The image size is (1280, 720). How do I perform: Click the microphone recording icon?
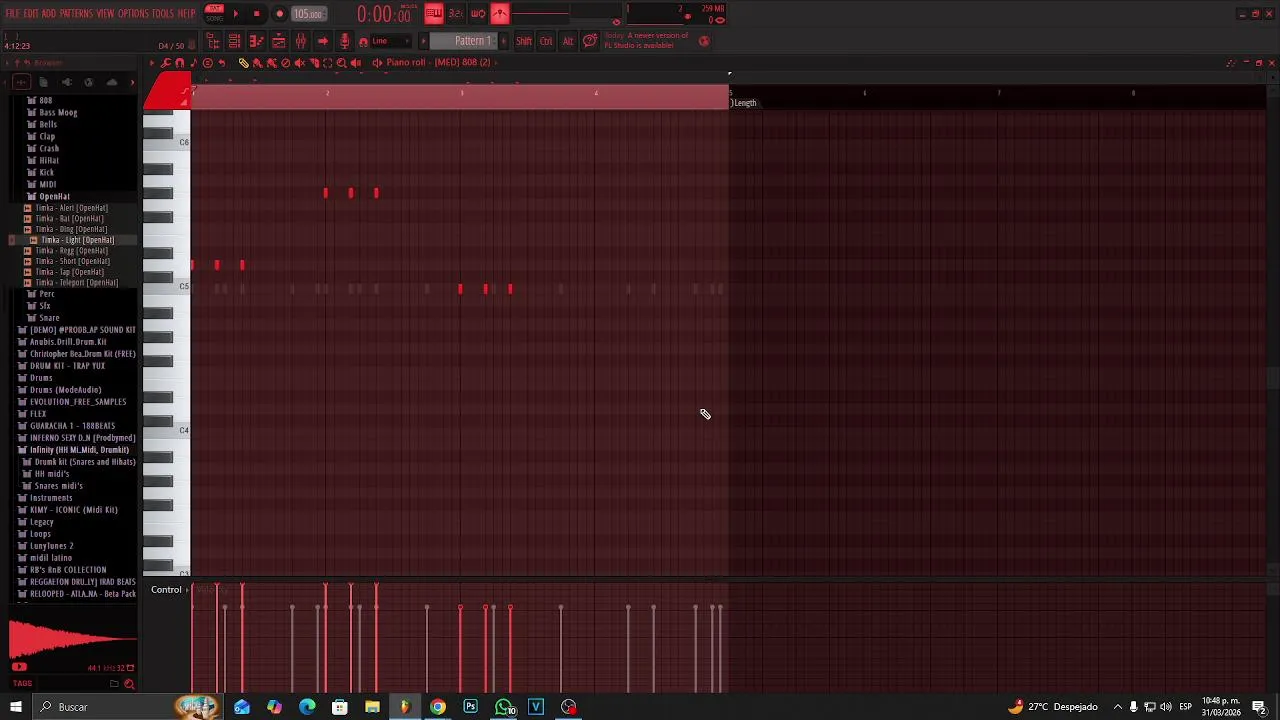coord(345,41)
